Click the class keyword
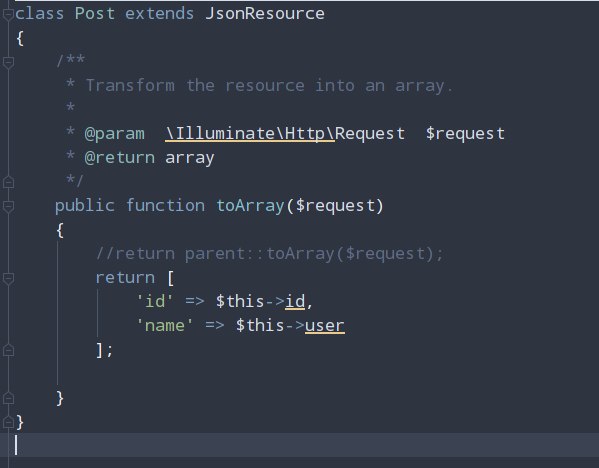Viewport: 599px width, 468px height. click(39, 14)
